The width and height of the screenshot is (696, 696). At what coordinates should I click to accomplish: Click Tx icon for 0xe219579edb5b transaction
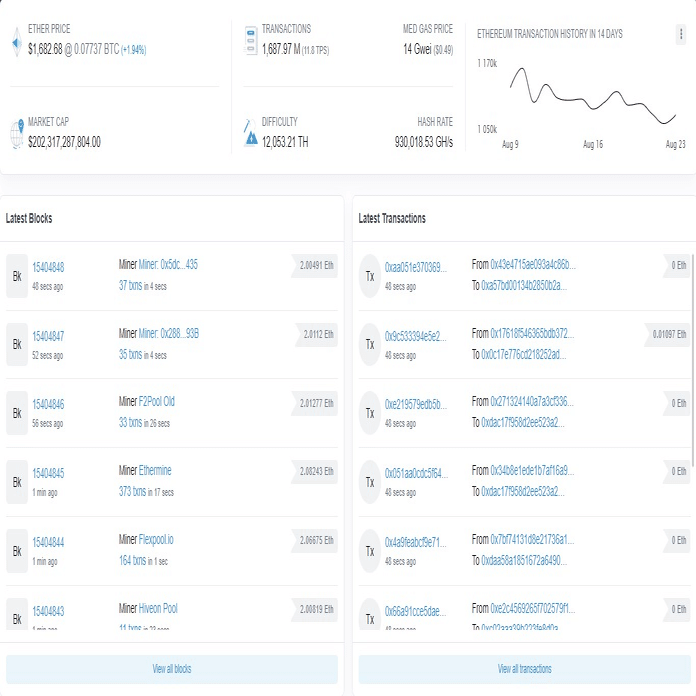point(370,413)
